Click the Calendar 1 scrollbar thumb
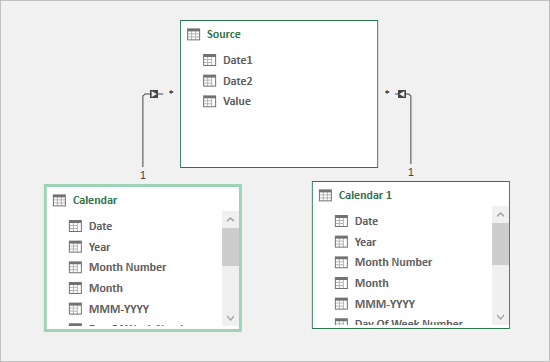 (x=501, y=244)
